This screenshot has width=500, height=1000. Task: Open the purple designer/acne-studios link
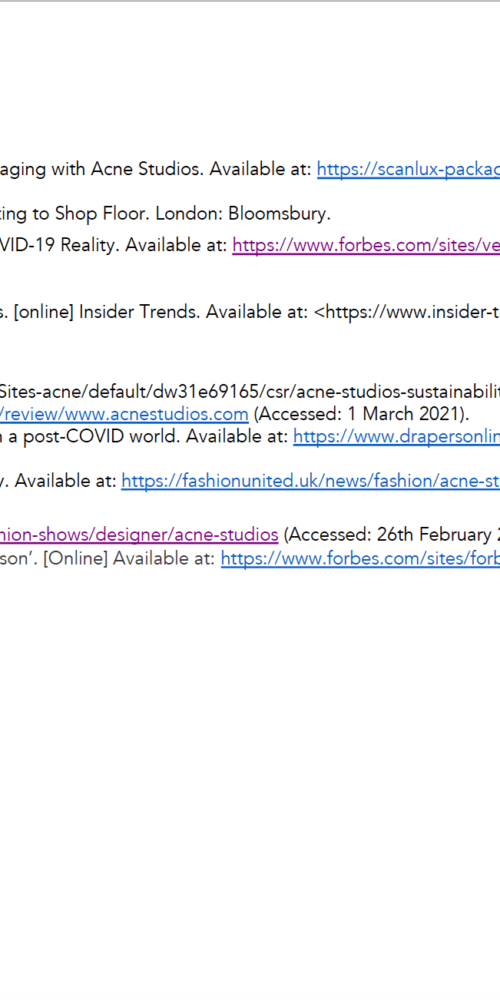(x=139, y=534)
